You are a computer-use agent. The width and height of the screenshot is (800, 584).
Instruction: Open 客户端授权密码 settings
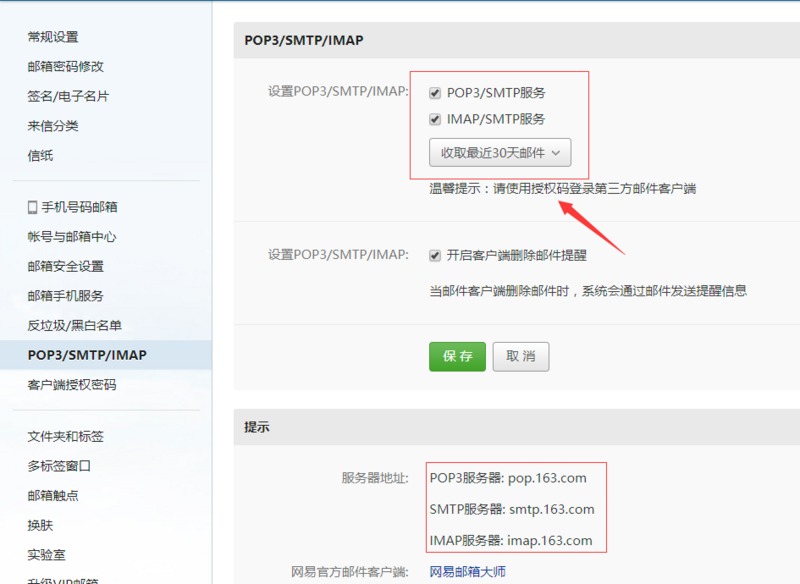[x=72, y=385]
